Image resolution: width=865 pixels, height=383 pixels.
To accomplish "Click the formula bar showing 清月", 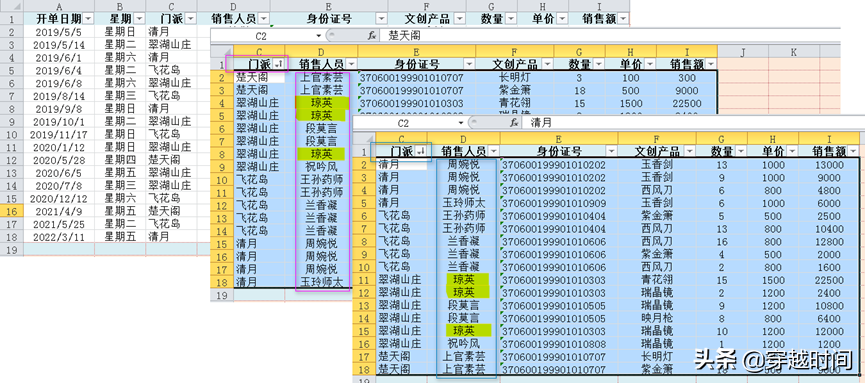I will [693, 123].
